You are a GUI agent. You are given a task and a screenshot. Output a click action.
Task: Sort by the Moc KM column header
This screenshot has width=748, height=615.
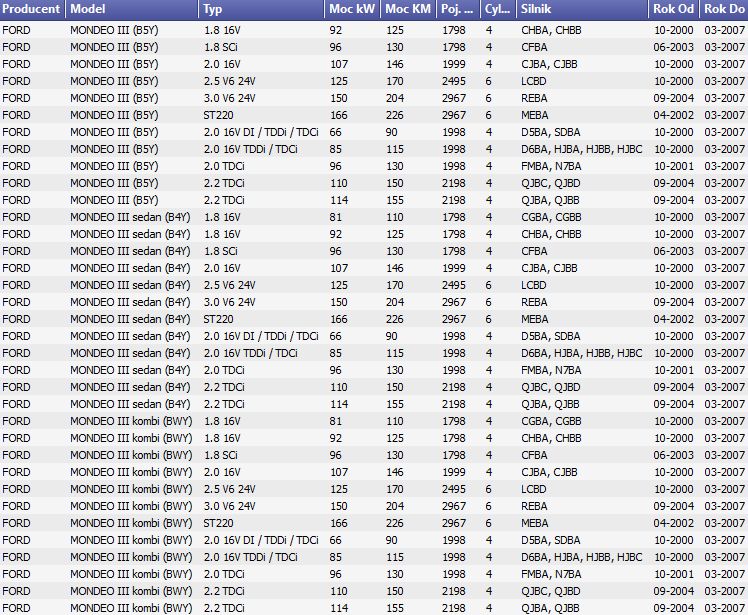tap(408, 9)
